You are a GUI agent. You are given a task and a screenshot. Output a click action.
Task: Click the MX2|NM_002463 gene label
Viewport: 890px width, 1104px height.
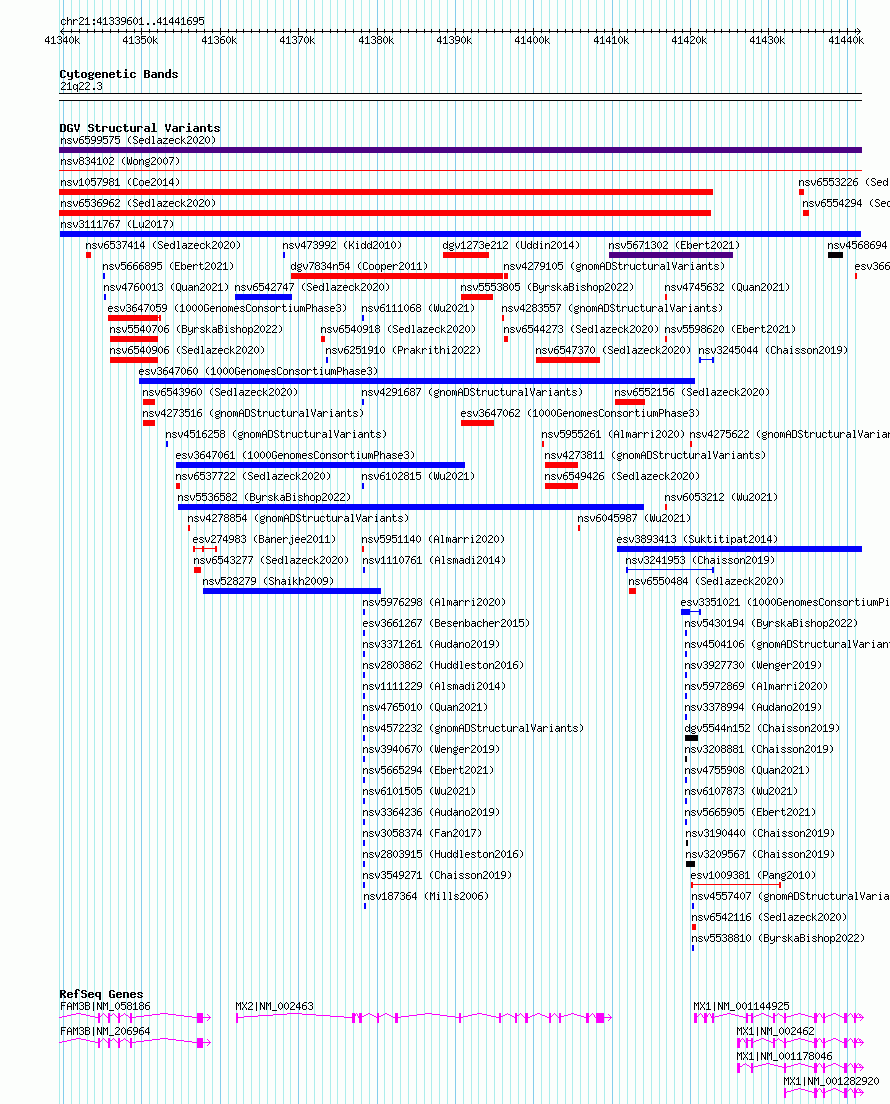(x=275, y=1007)
